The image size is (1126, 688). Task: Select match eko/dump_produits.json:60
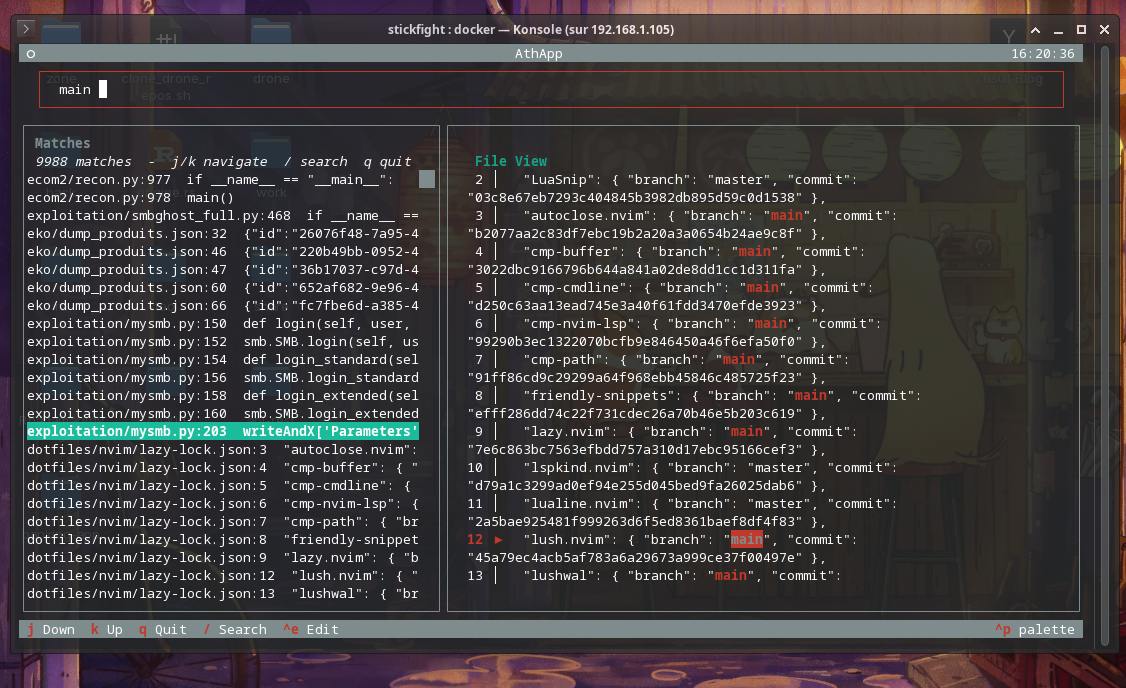223,287
